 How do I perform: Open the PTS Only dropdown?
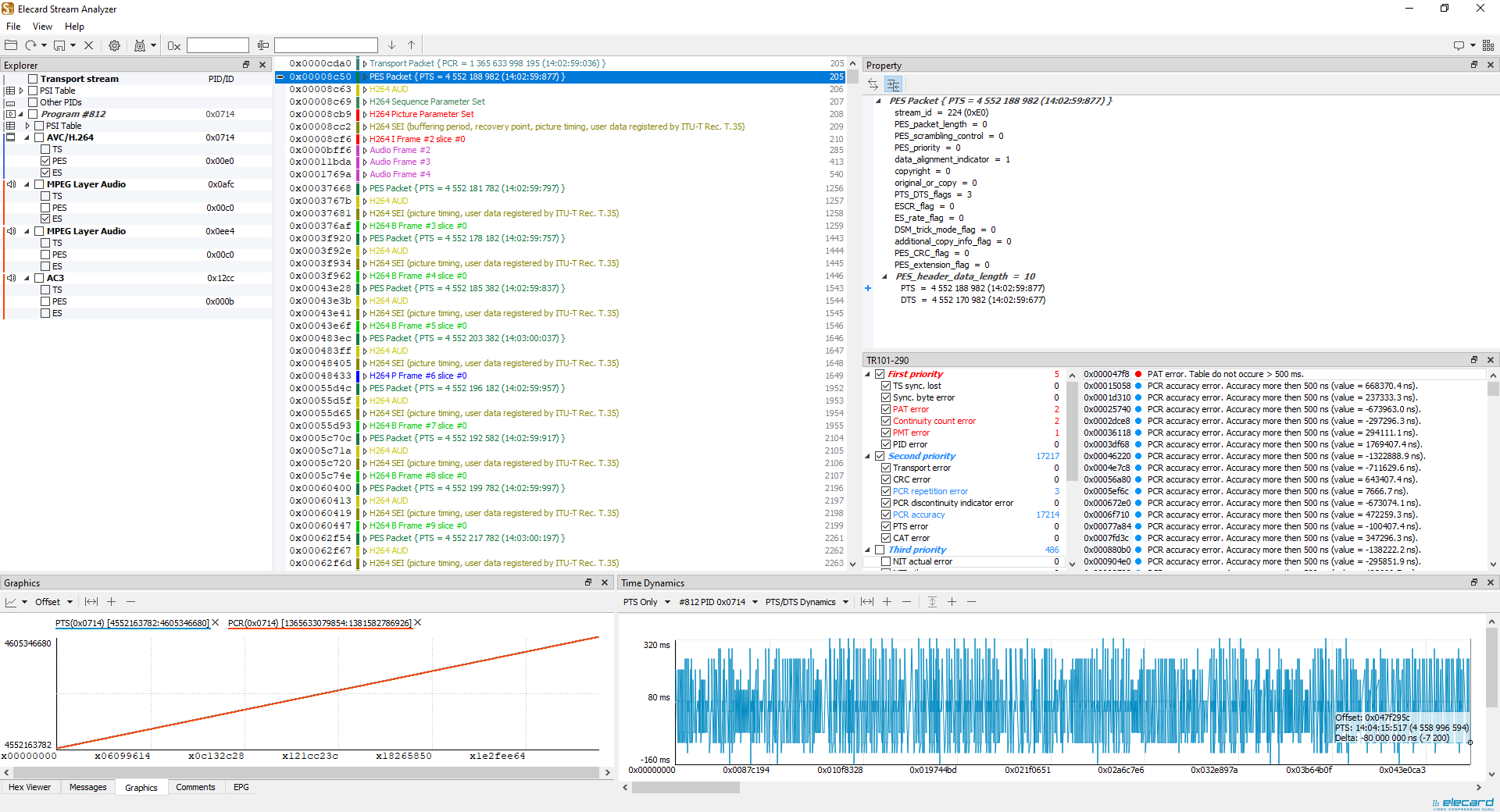click(x=645, y=601)
